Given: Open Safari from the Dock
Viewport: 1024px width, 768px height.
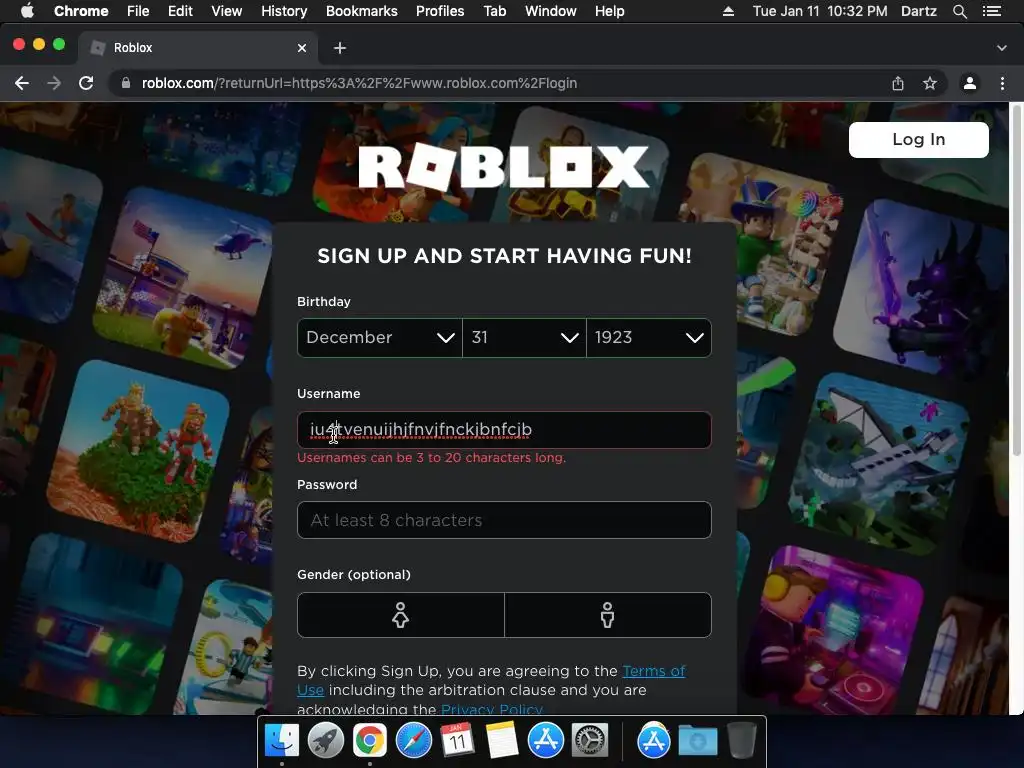Looking at the screenshot, I should point(414,741).
